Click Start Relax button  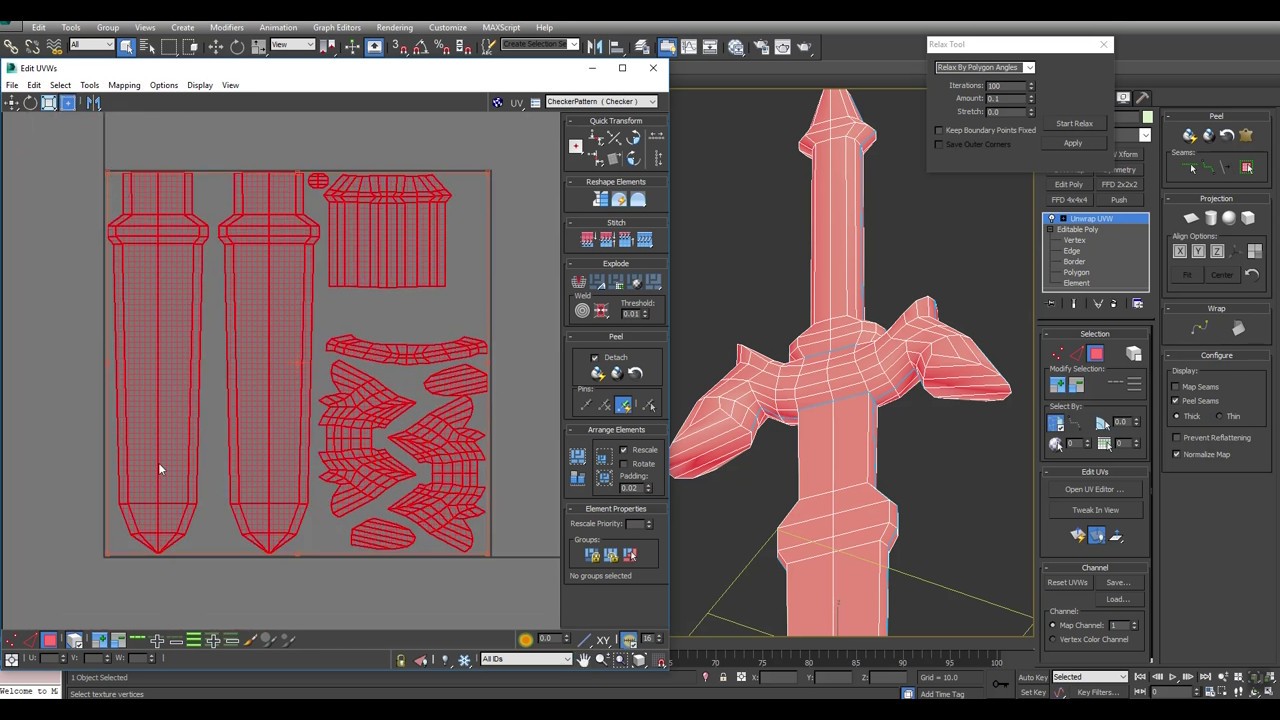coord(1074,124)
